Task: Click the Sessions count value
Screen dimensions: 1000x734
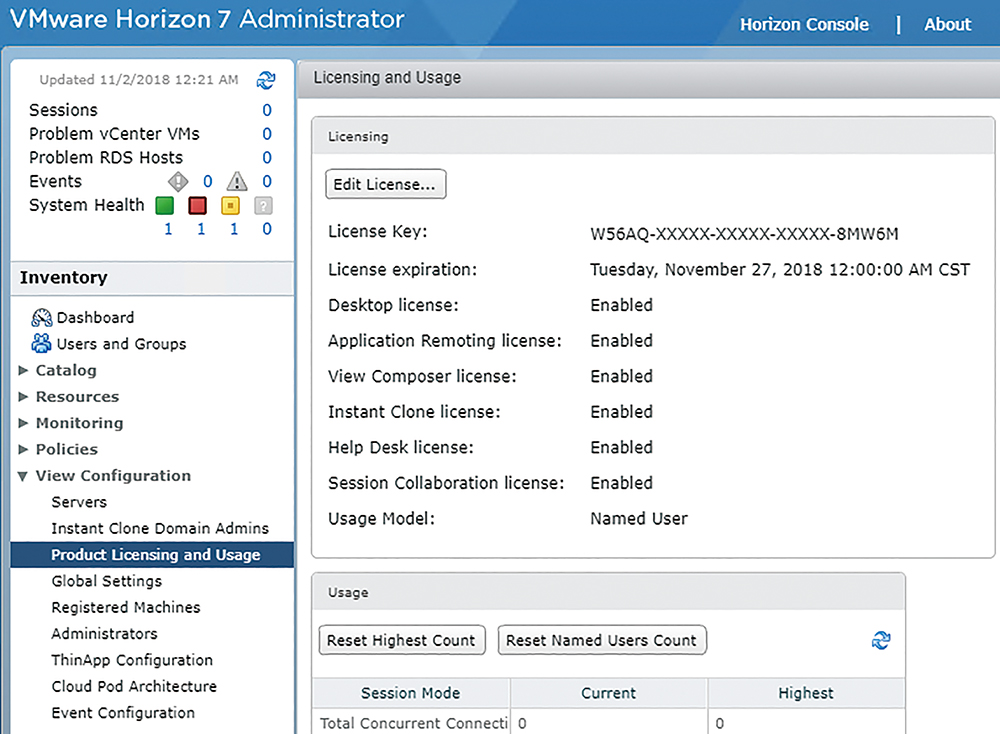Action: [x=267, y=110]
